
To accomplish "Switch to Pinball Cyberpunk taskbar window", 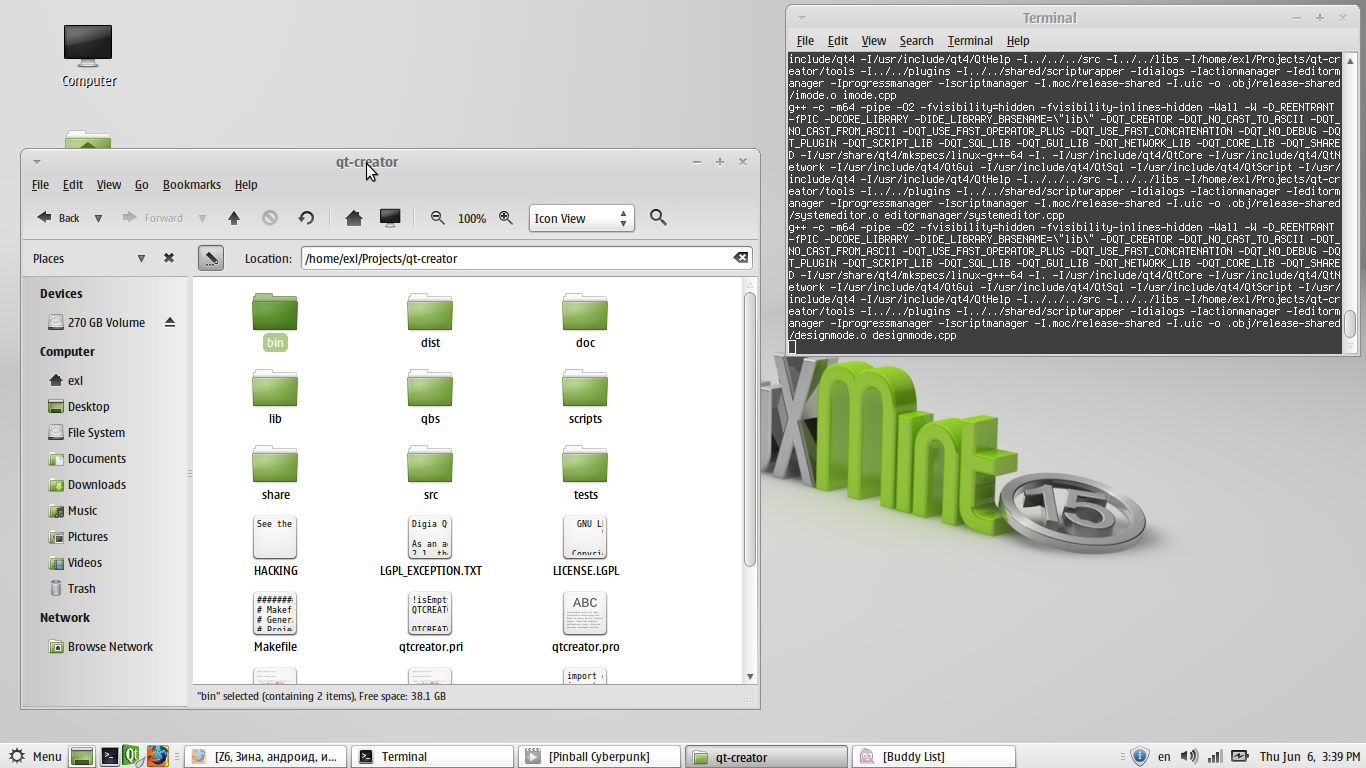I will tap(600, 757).
